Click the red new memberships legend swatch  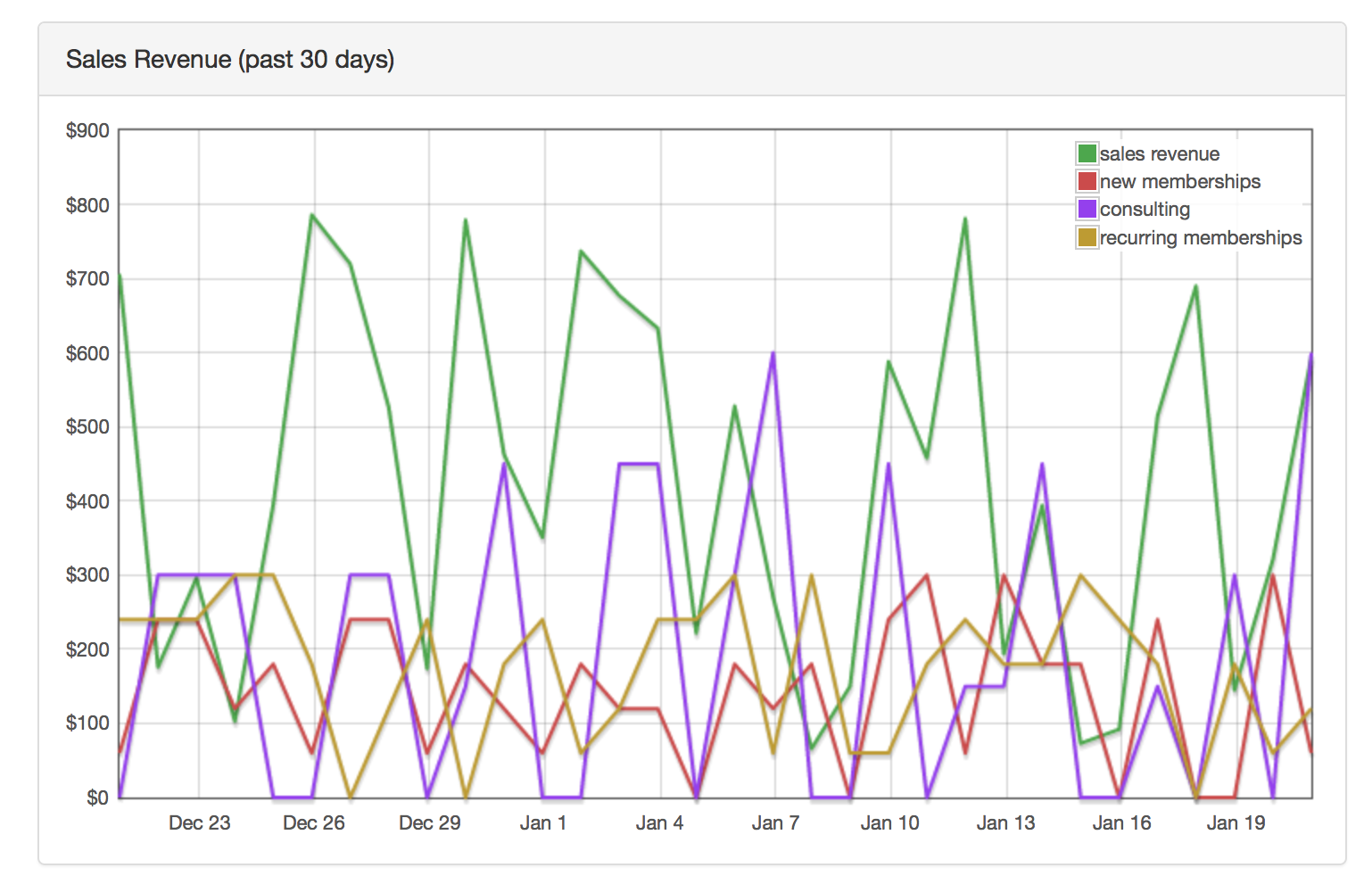[x=1087, y=181]
